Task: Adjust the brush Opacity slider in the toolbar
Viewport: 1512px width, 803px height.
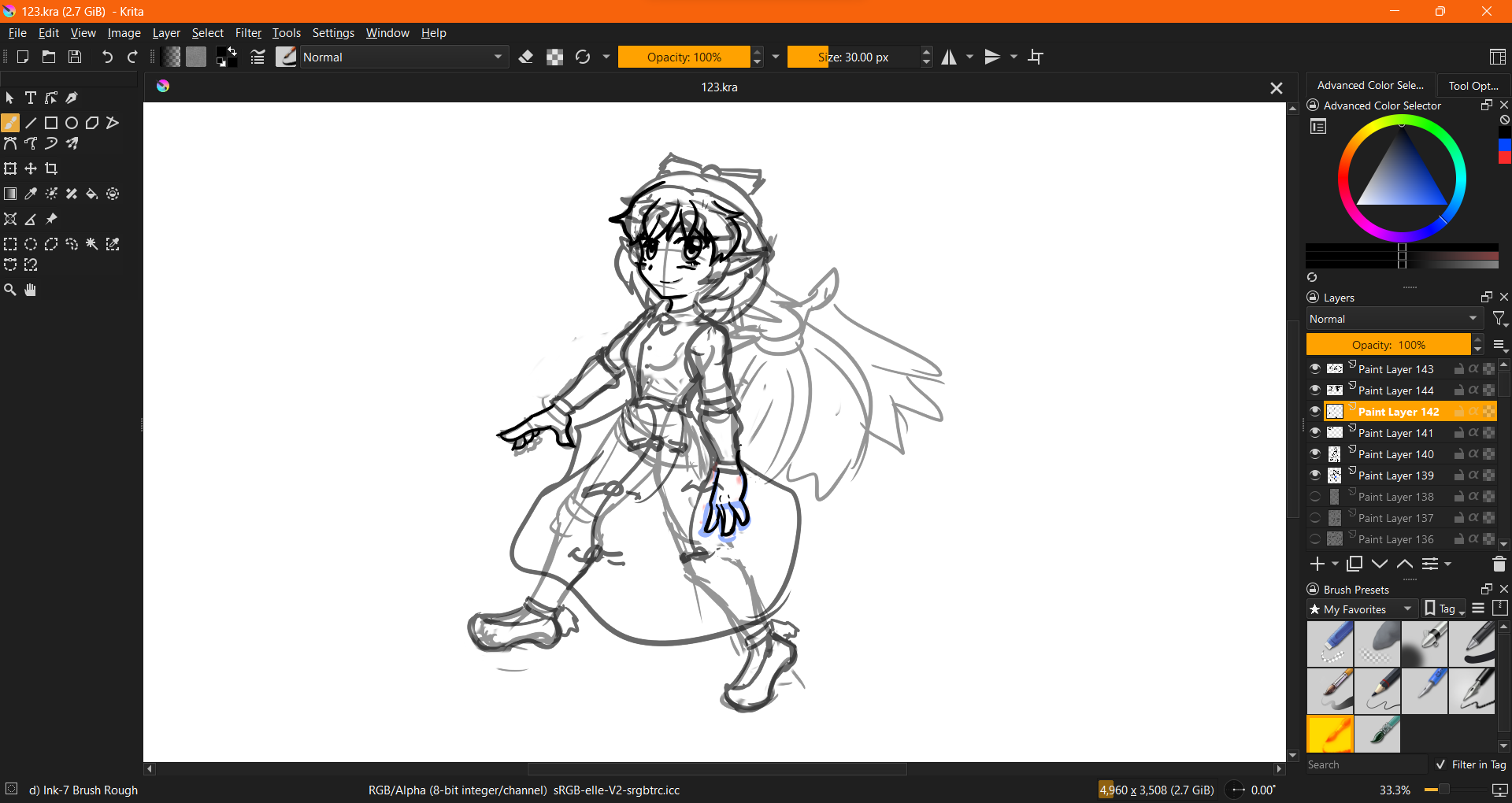Action: [684, 57]
